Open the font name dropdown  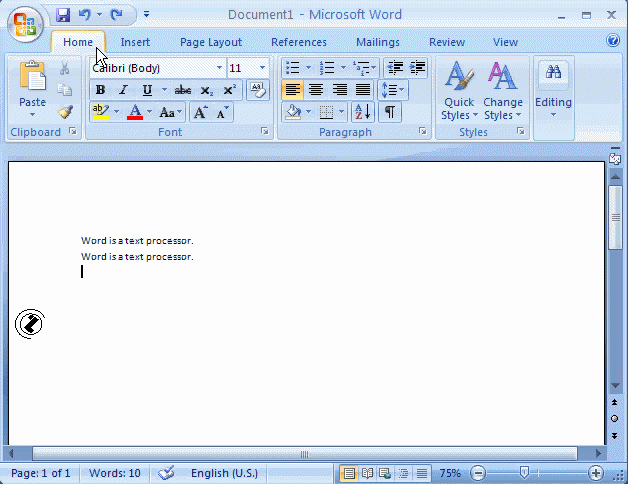coord(219,68)
